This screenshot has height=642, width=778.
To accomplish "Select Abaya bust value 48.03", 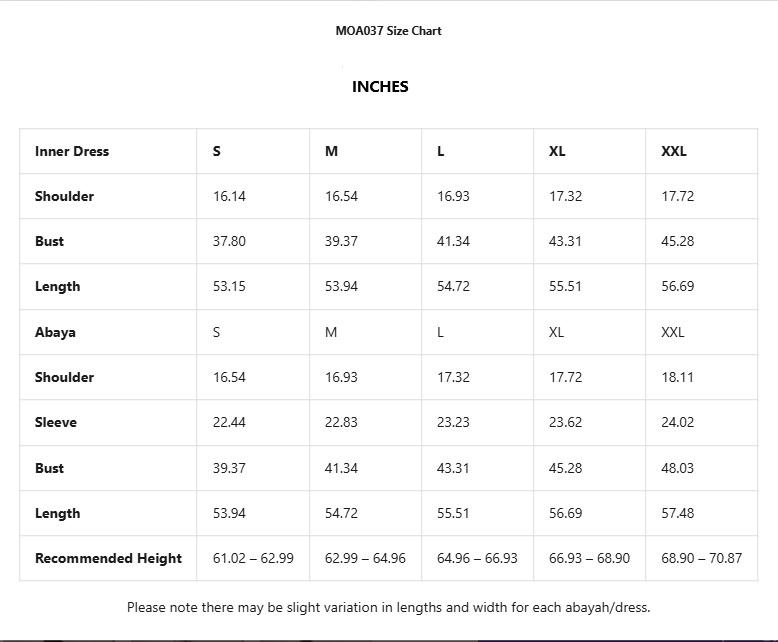I will click(x=677, y=468).
